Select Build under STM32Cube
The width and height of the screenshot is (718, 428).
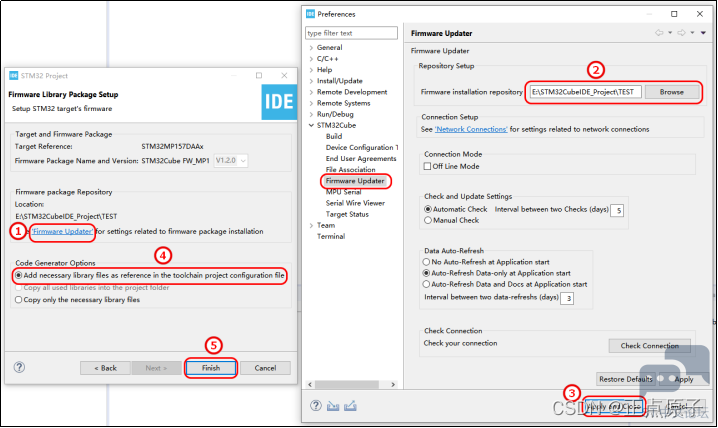[334, 136]
